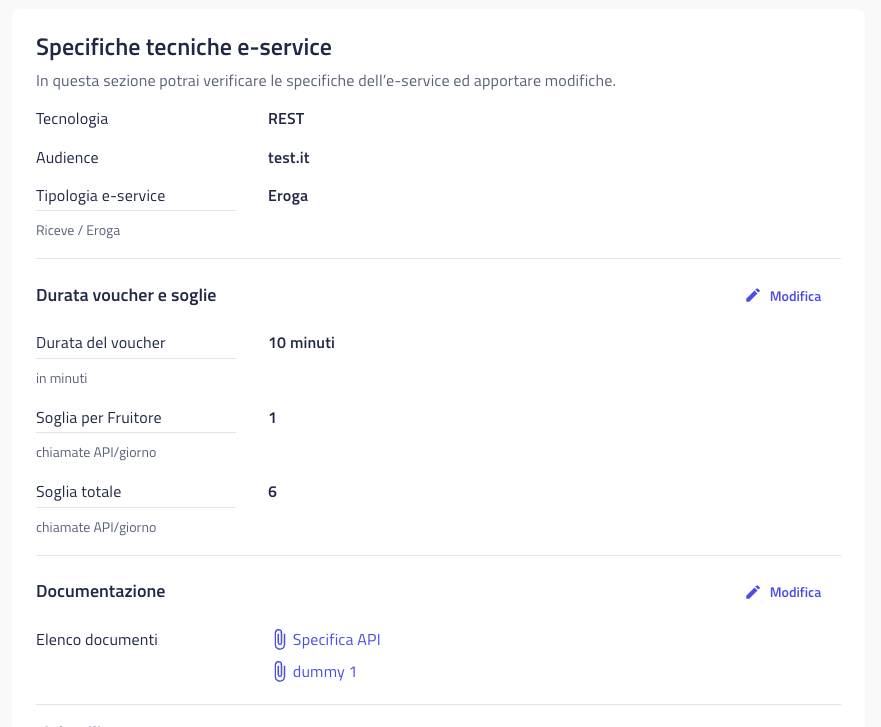Click the paperclip icon next to dummy 1
The height and width of the screenshot is (727, 881).
point(279,671)
